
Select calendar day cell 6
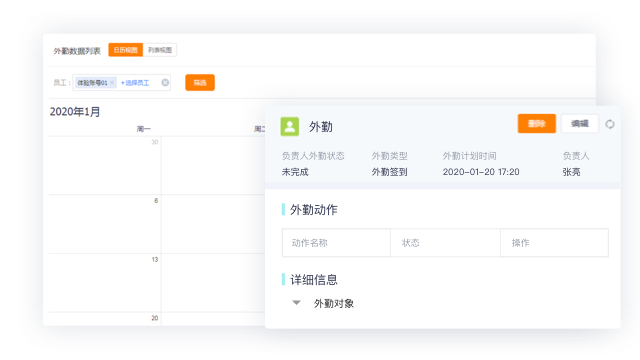[x=105, y=224]
